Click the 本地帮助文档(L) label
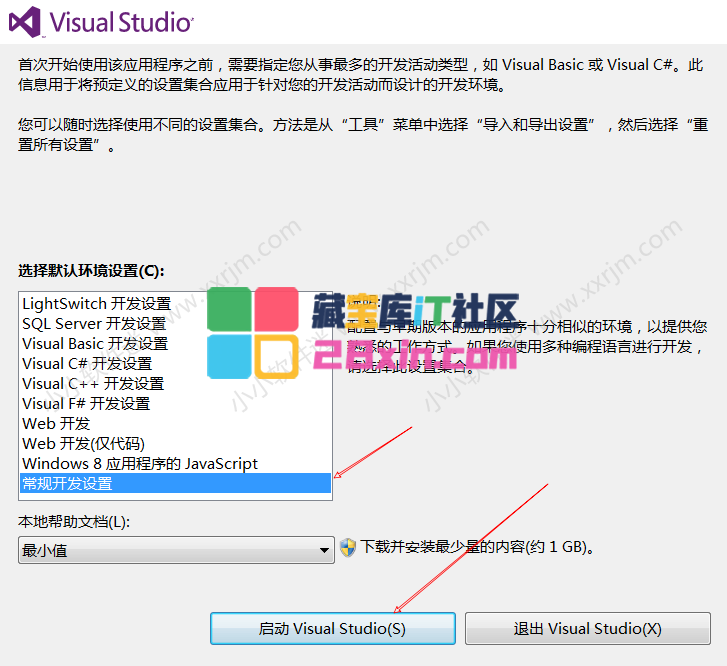 click(x=74, y=522)
